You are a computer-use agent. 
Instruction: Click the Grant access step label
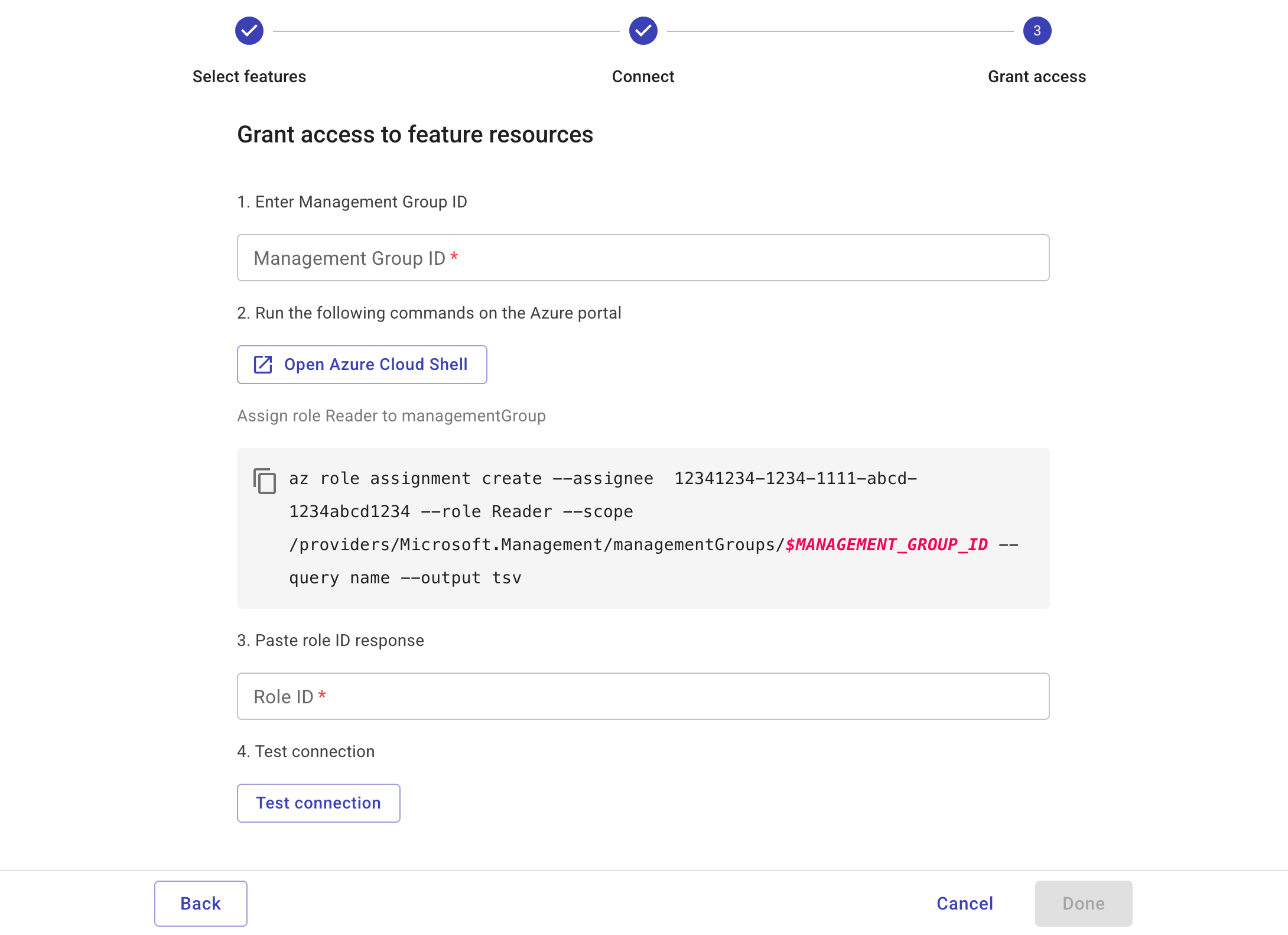click(x=1037, y=76)
